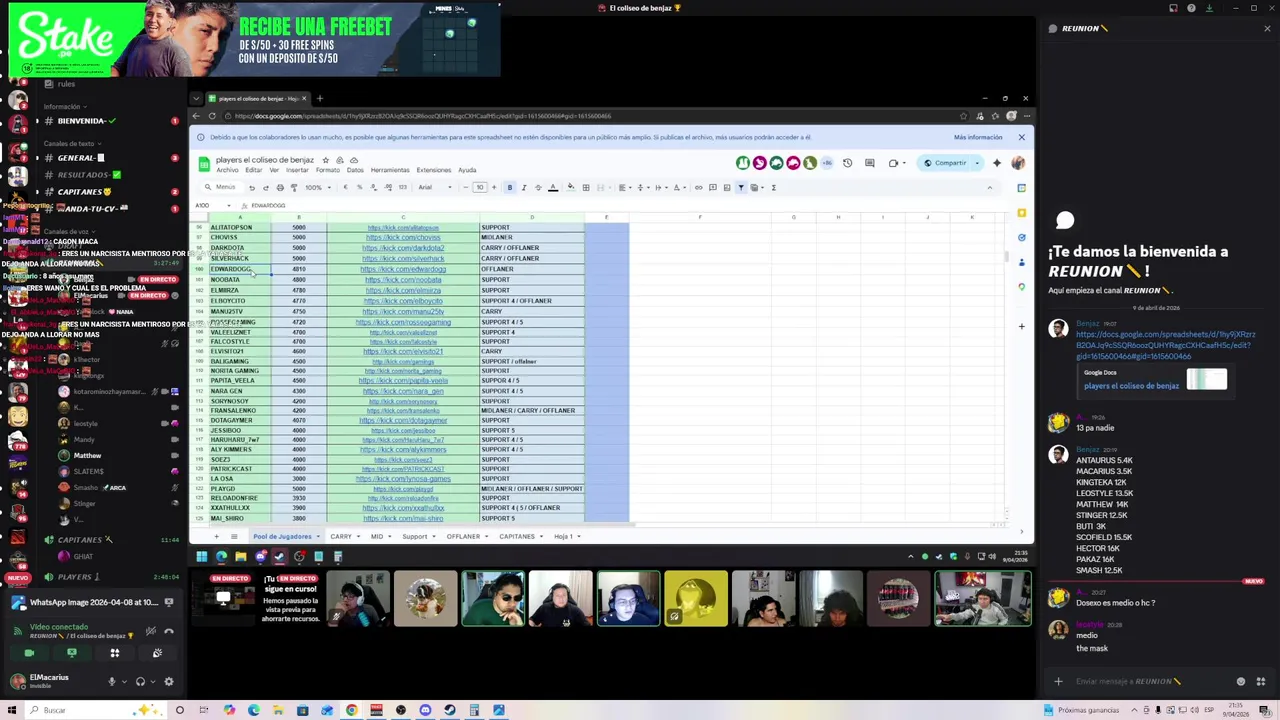Apply the percent format in the Sheets toolbar

pyautogui.click(x=360, y=187)
